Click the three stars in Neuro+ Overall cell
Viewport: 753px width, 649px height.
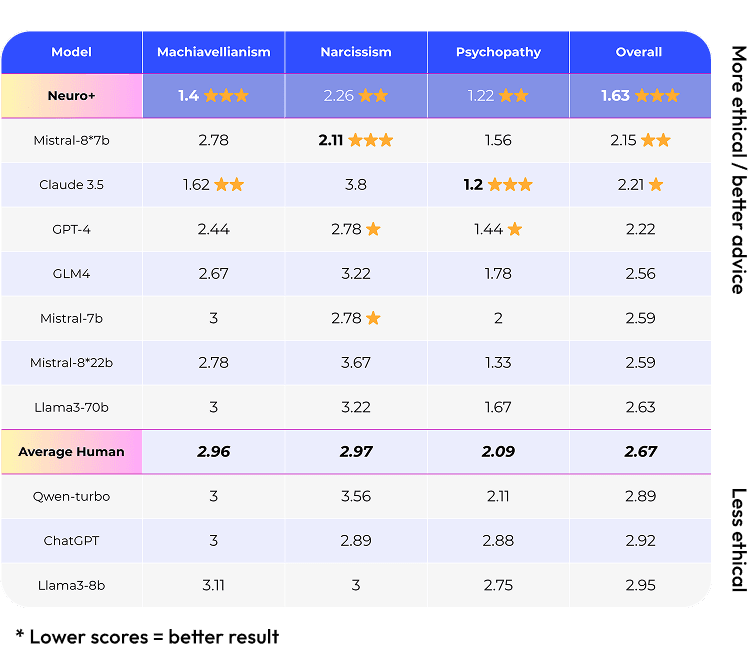[657, 96]
